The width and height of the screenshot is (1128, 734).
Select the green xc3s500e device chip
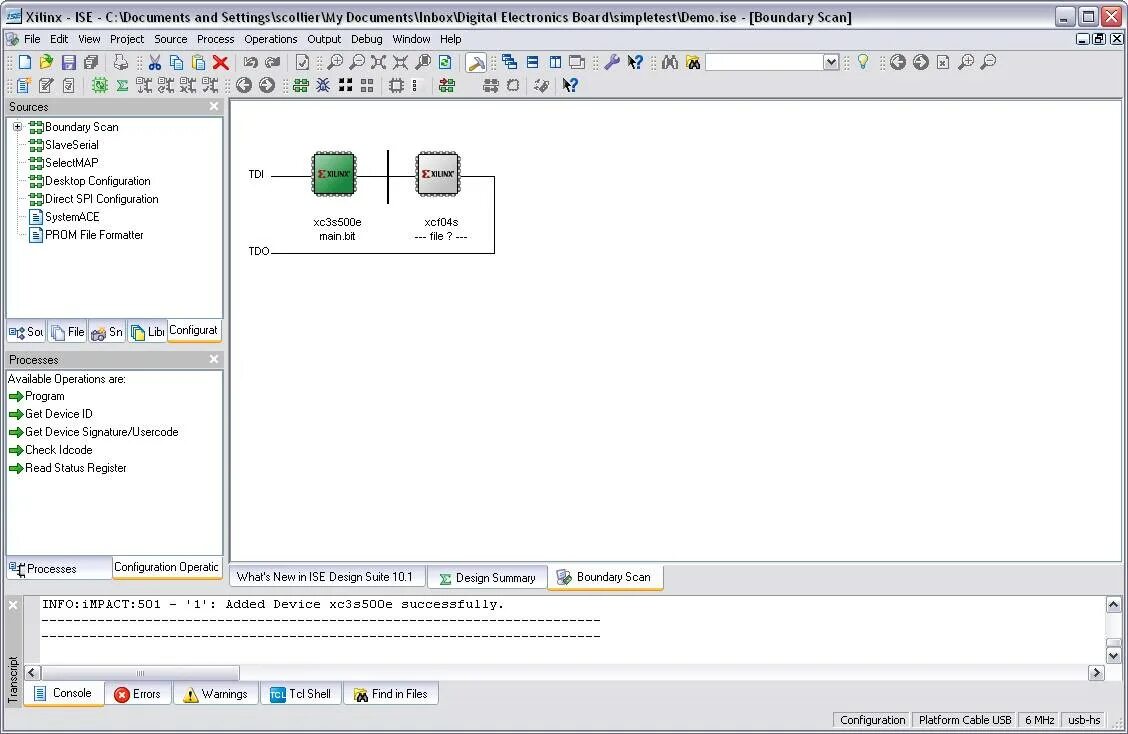334,173
